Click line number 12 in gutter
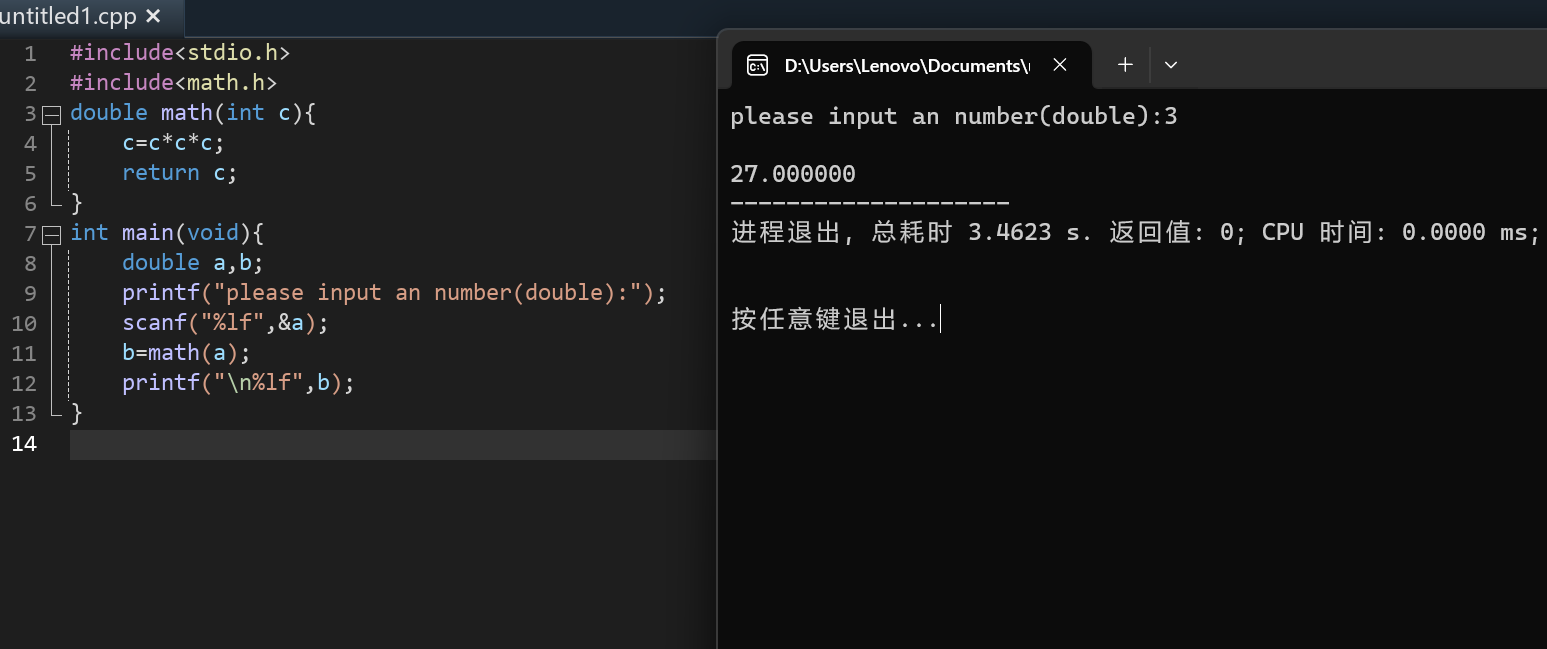Viewport: 1547px width, 649px height. [x=24, y=383]
